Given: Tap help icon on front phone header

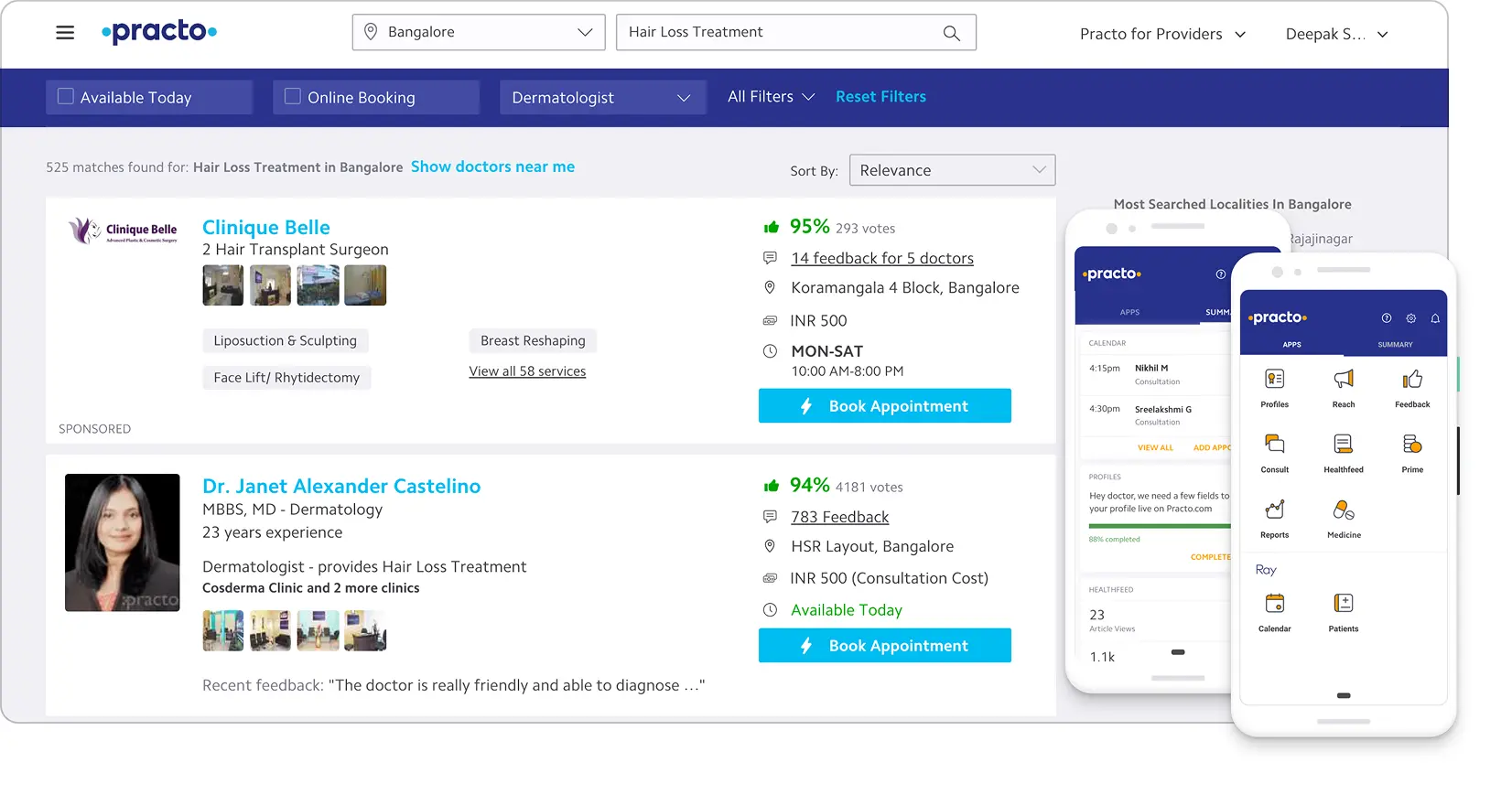Looking at the screenshot, I should (1387, 318).
